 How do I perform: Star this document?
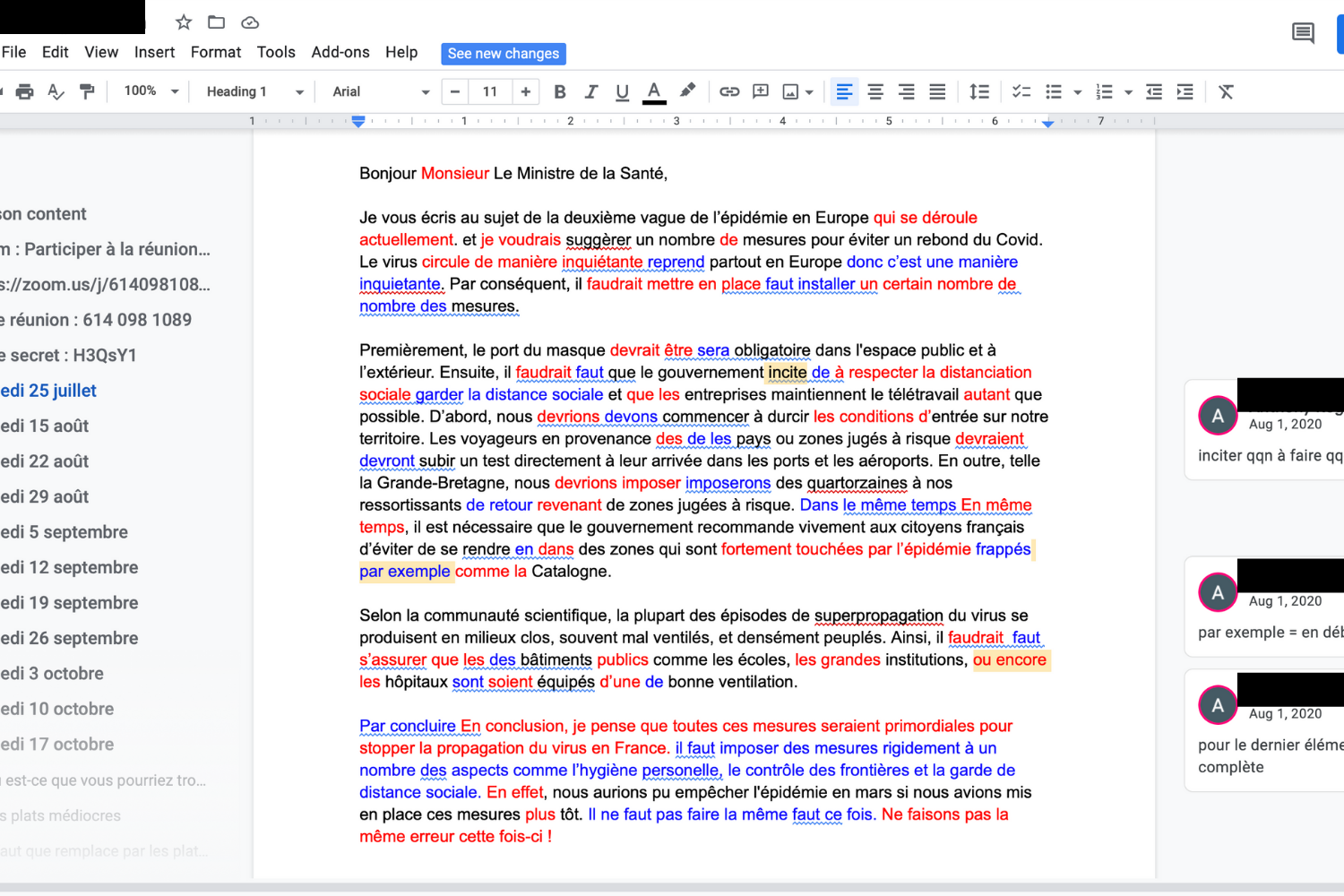point(184,22)
